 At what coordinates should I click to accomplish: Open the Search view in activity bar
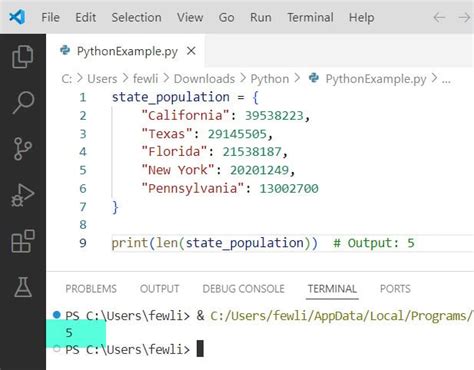pos(23,103)
